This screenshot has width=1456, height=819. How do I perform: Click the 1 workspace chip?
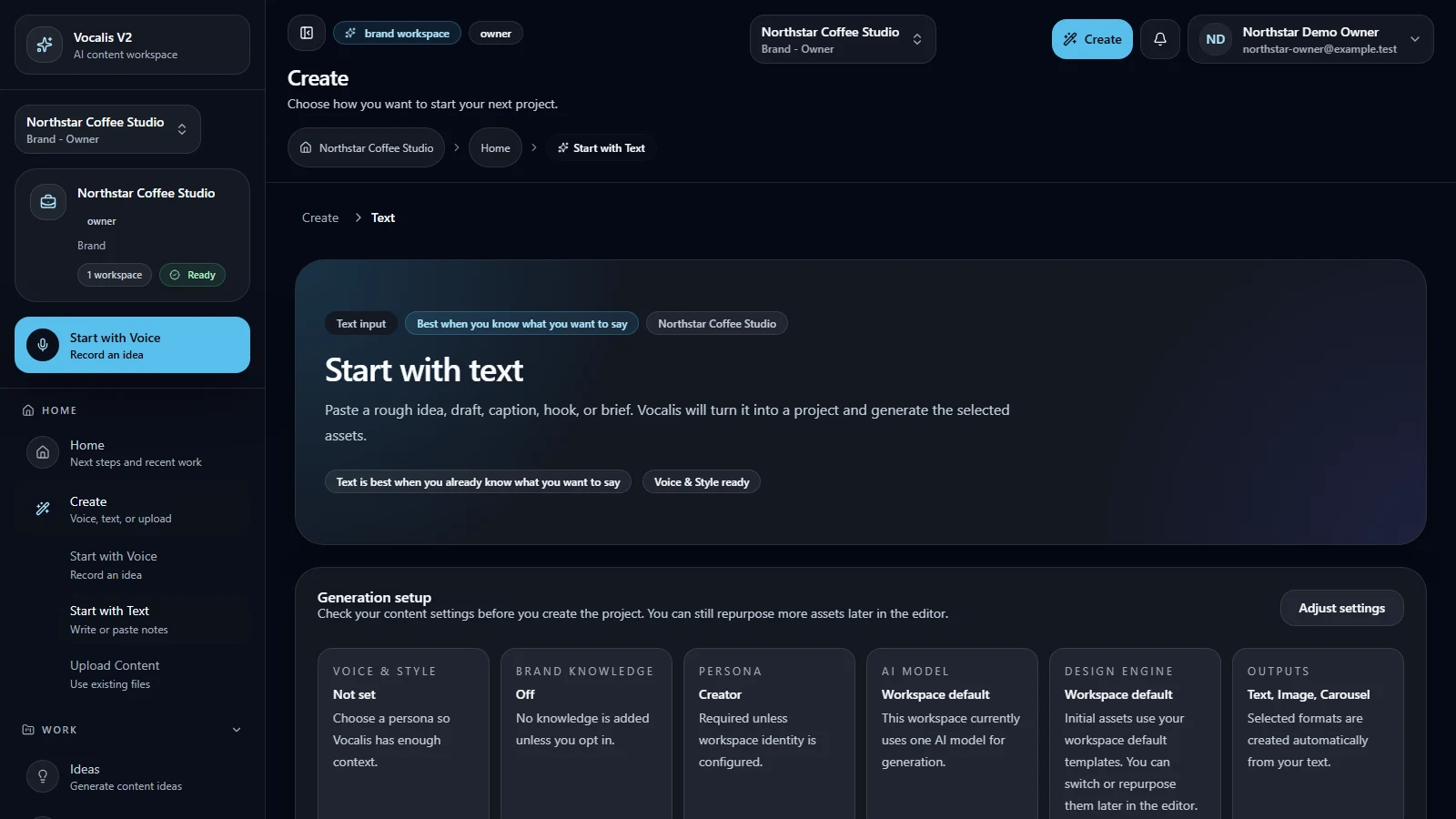click(x=115, y=275)
